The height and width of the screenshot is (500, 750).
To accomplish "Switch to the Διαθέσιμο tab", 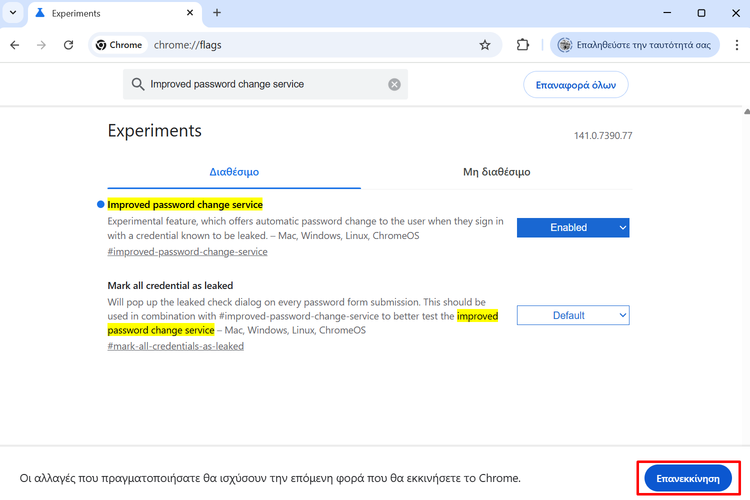I will pyautogui.click(x=234, y=172).
